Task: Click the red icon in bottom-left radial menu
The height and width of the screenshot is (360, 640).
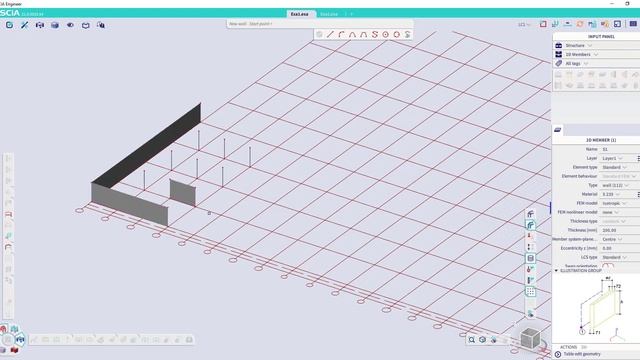Action: (3, 329)
